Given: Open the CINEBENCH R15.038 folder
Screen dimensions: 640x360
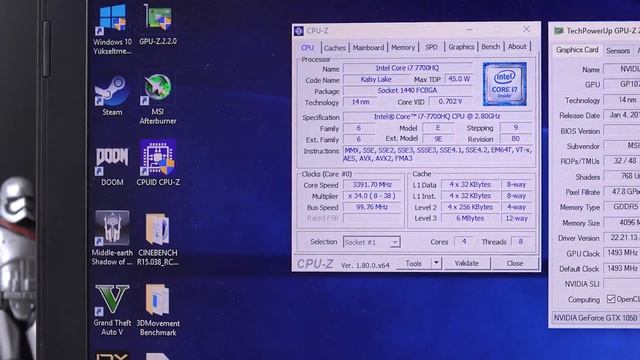Looking at the screenshot, I should [x=158, y=240].
